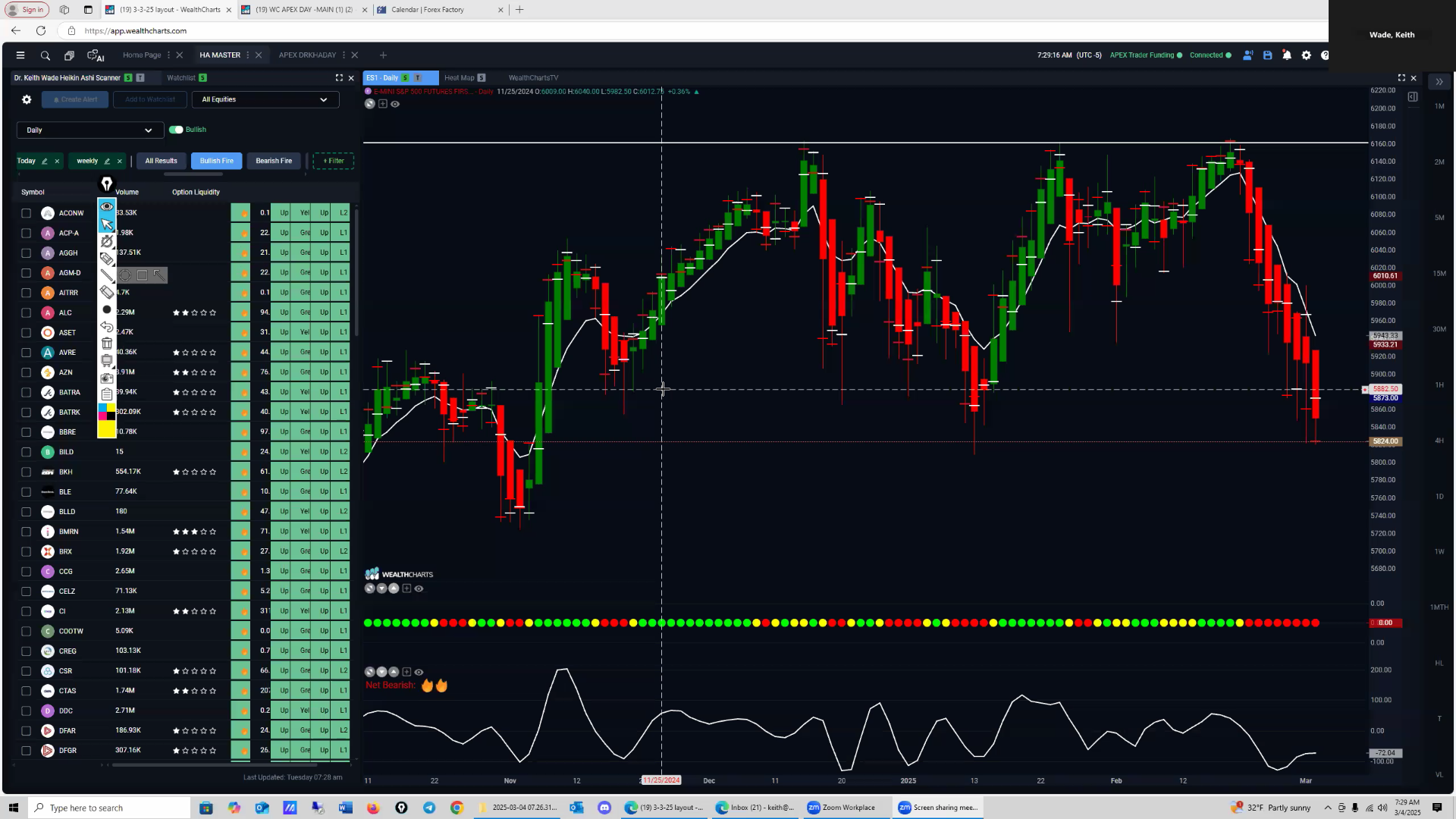Check the ACONW row checkbox
The height and width of the screenshot is (819, 1456).
click(x=26, y=213)
